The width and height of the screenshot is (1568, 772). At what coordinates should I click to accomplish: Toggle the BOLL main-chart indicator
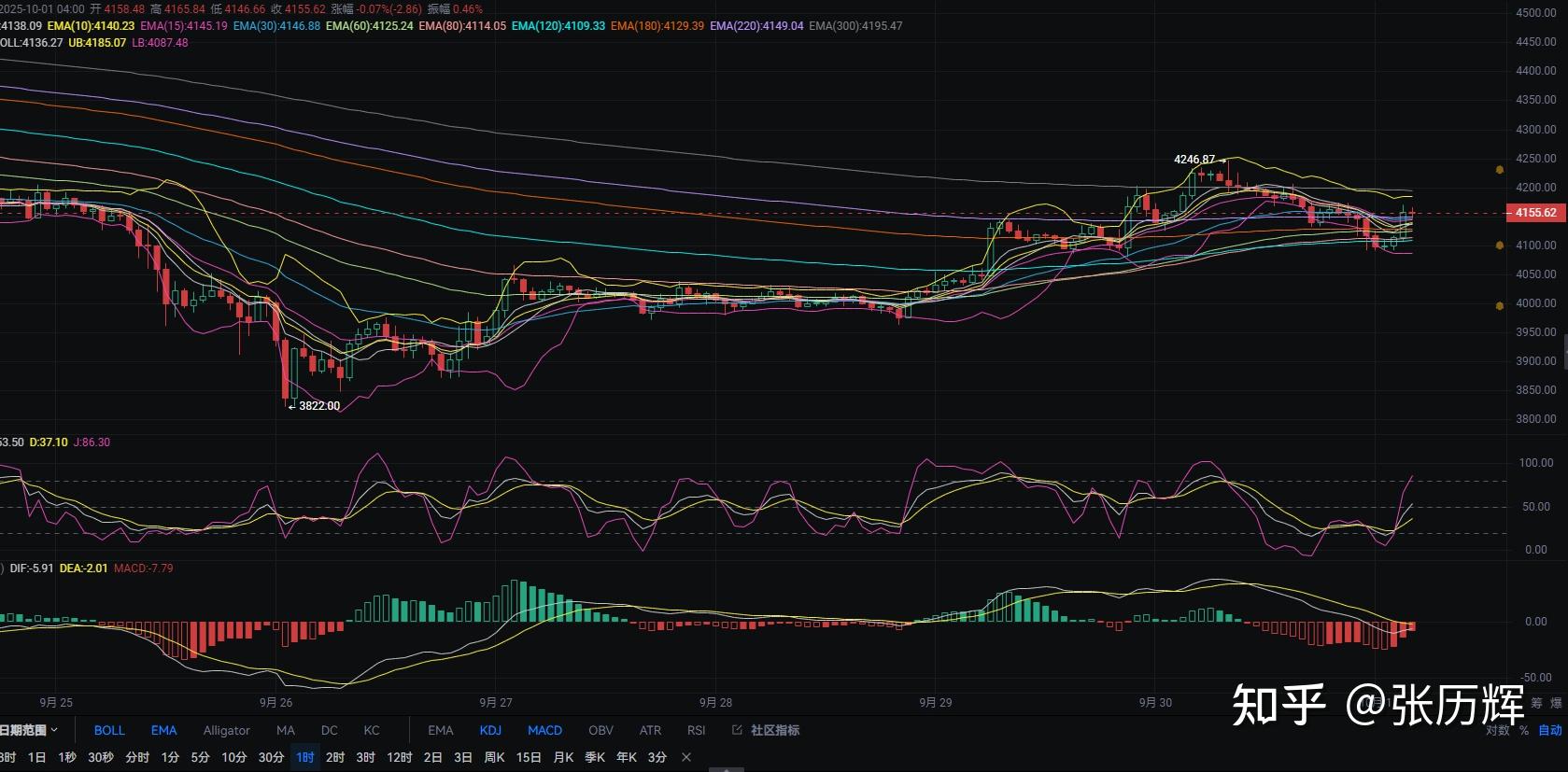(109, 730)
